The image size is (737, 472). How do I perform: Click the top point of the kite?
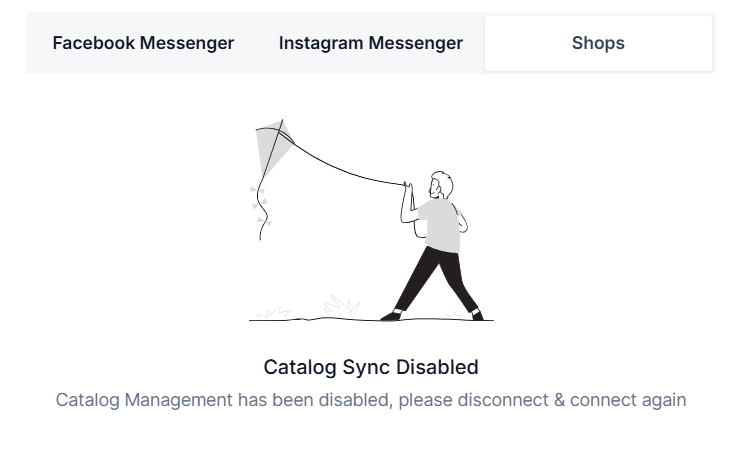[281, 121]
